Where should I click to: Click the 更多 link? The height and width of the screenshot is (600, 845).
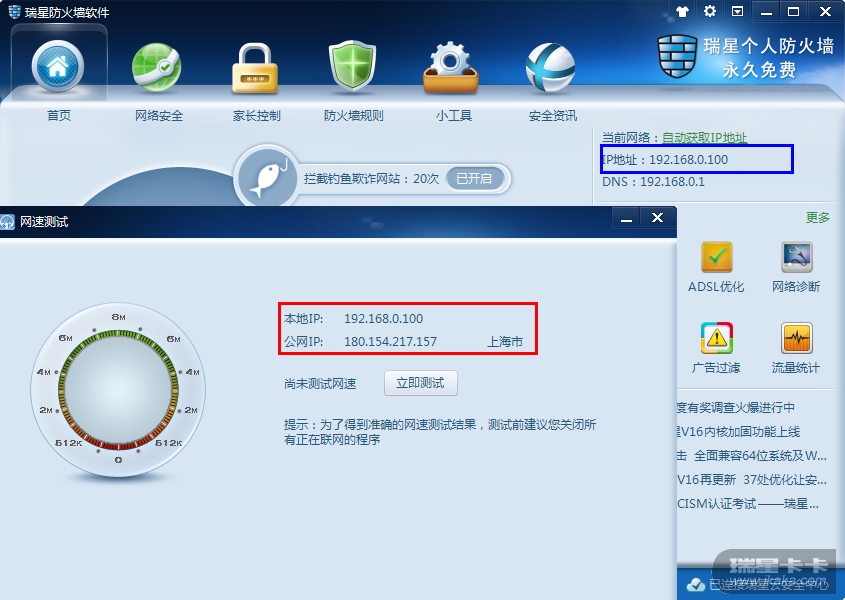[818, 217]
